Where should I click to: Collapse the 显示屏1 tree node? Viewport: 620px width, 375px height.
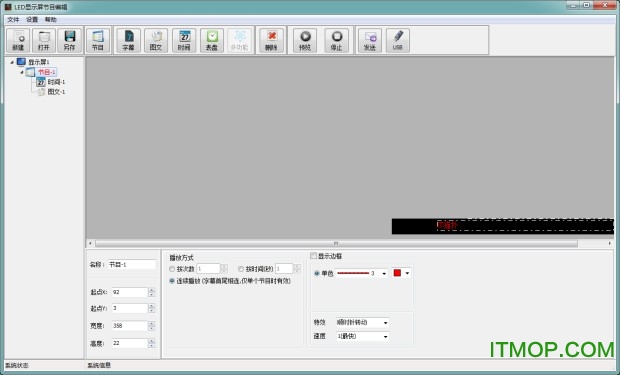(12, 62)
